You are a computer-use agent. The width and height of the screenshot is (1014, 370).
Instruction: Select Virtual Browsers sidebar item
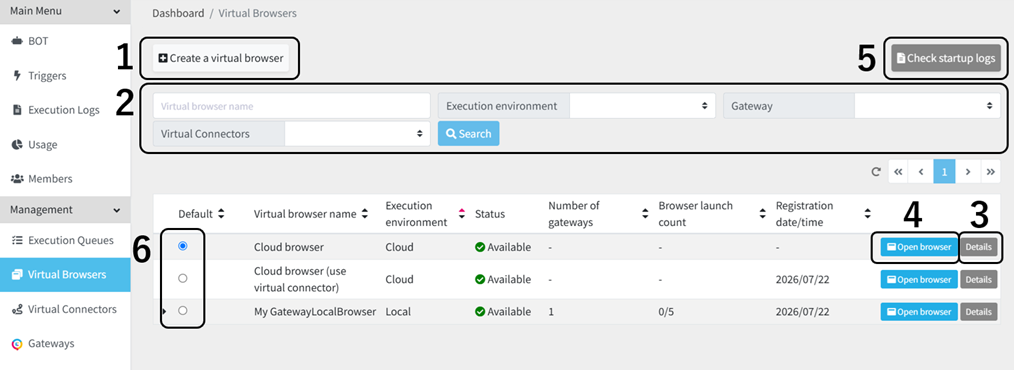click(65, 275)
